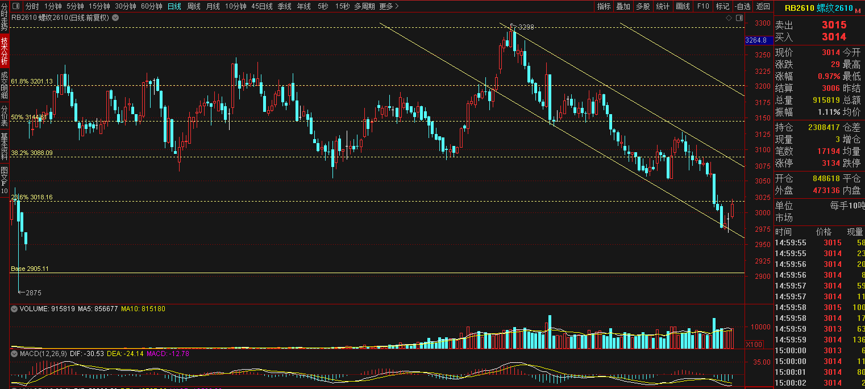Viewport: 865px width, 389px height.
Task: Click the 38.2% 3088.09 Fibonacci label
Action: [32, 153]
